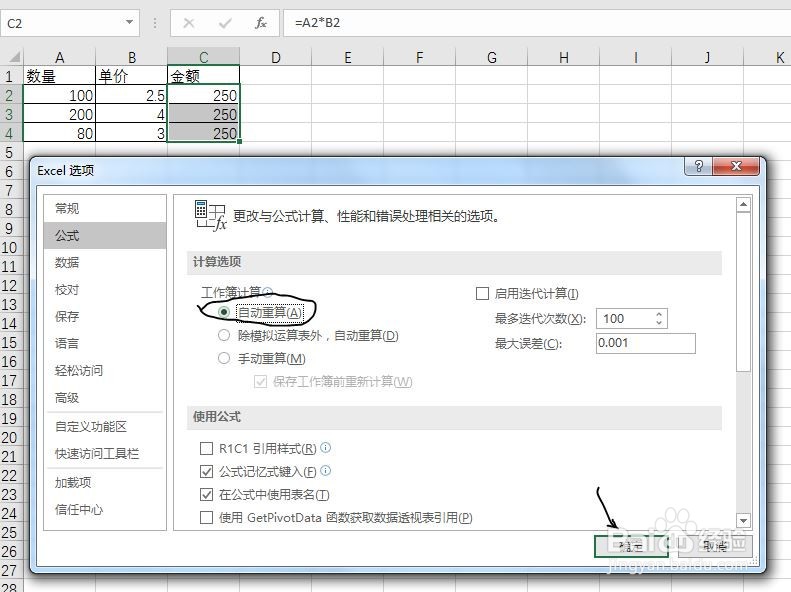The image size is (791, 592).
Task: Open the 校对 options category
Action: [105, 289]
